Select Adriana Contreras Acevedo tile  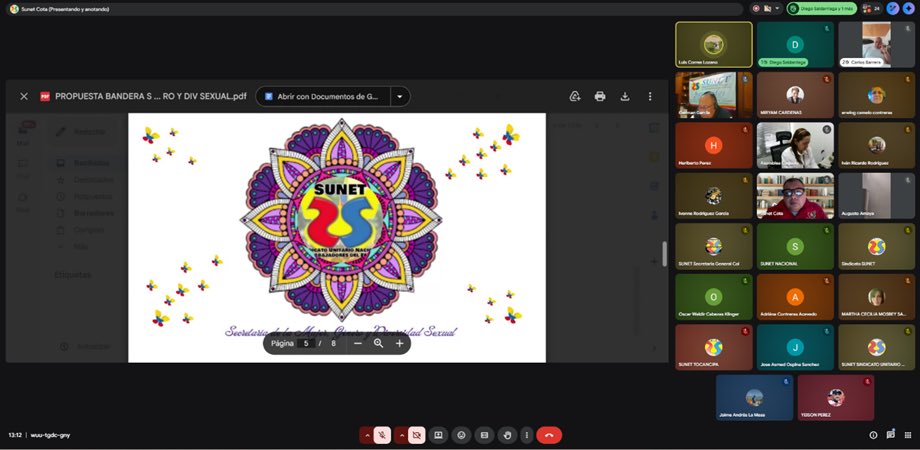795,297
